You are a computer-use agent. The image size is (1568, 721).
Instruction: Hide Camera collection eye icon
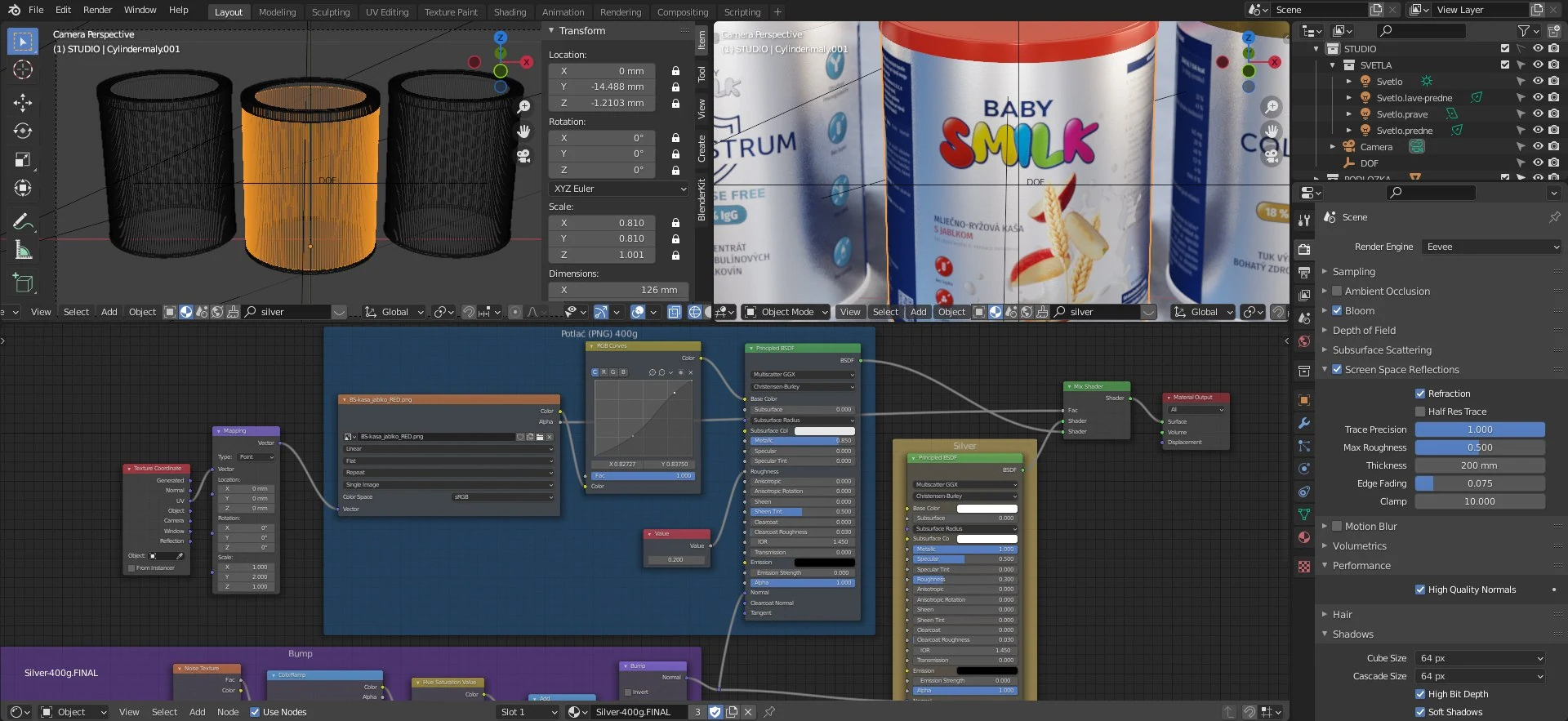(1538, 146)
